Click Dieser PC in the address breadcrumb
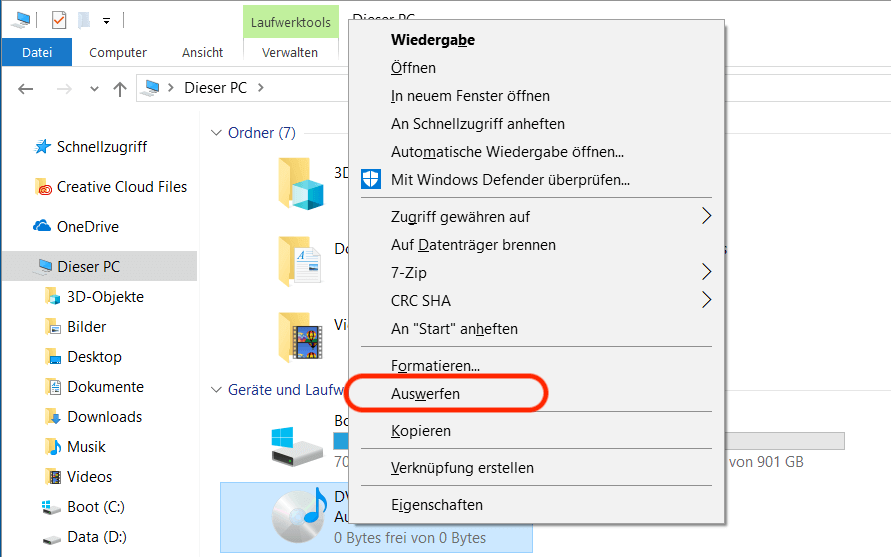This screenshot has width=891, height=557. pyautogui.click(x=215, y=88)
